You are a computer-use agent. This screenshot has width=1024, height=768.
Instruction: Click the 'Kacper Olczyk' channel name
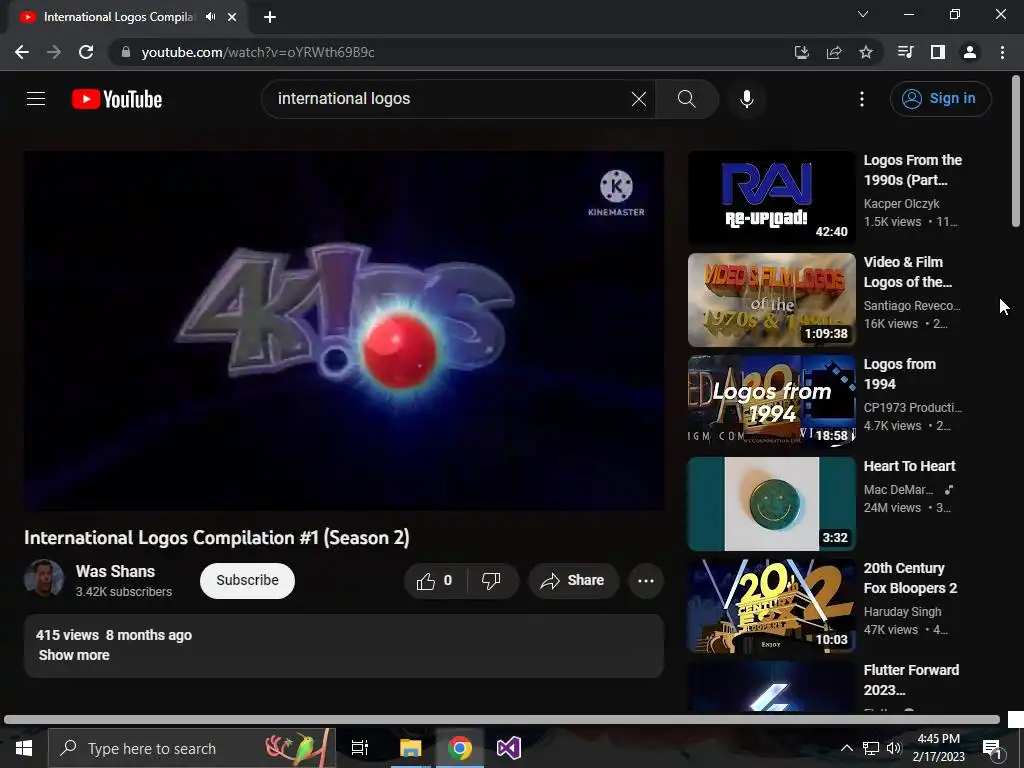coord(901,204)
